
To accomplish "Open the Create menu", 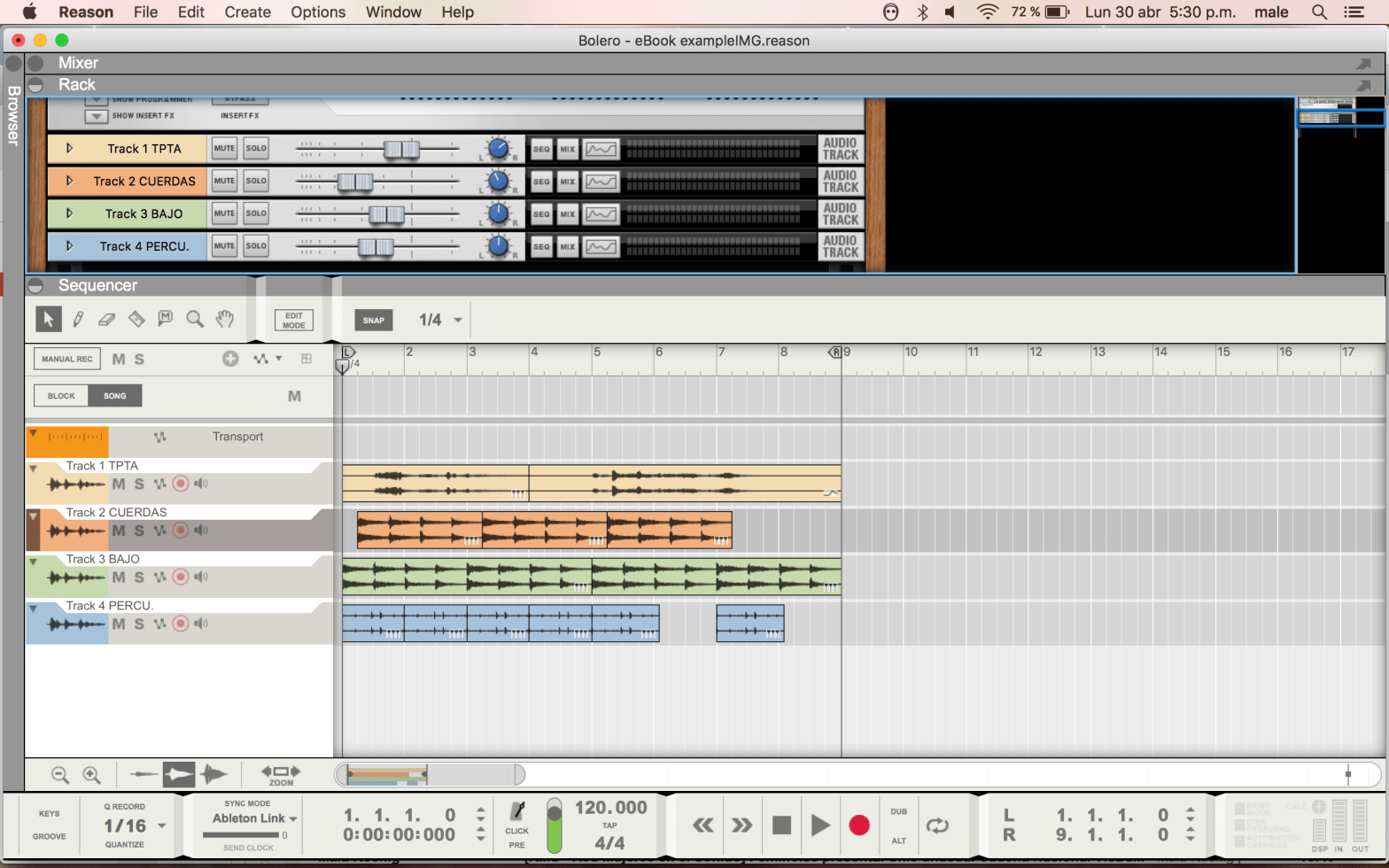I will (x=247, y=12).
